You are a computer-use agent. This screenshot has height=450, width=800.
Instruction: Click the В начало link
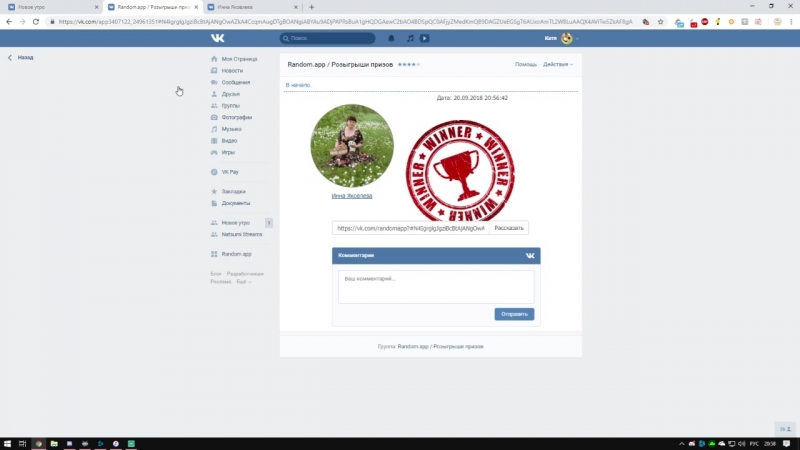click(x=298, y=85)
